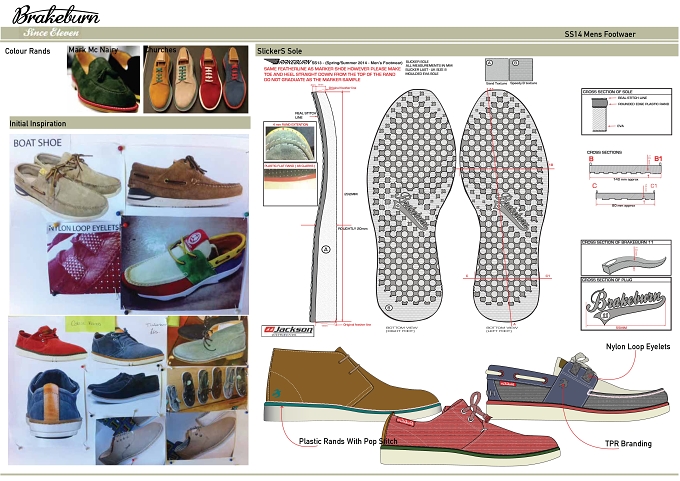Open the Churches colored shoes photo
The height and width of the screenshot is (481, 680).
[x=196, y=79]
